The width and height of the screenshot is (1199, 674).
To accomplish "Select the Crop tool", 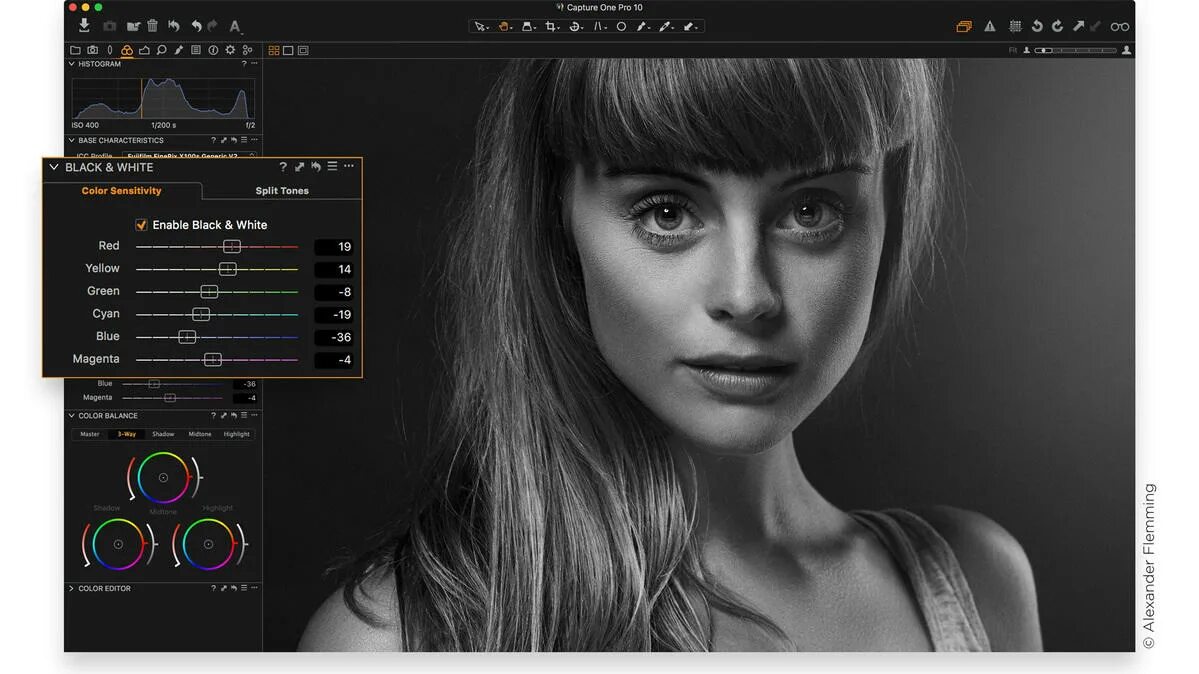I will [551, 26].
